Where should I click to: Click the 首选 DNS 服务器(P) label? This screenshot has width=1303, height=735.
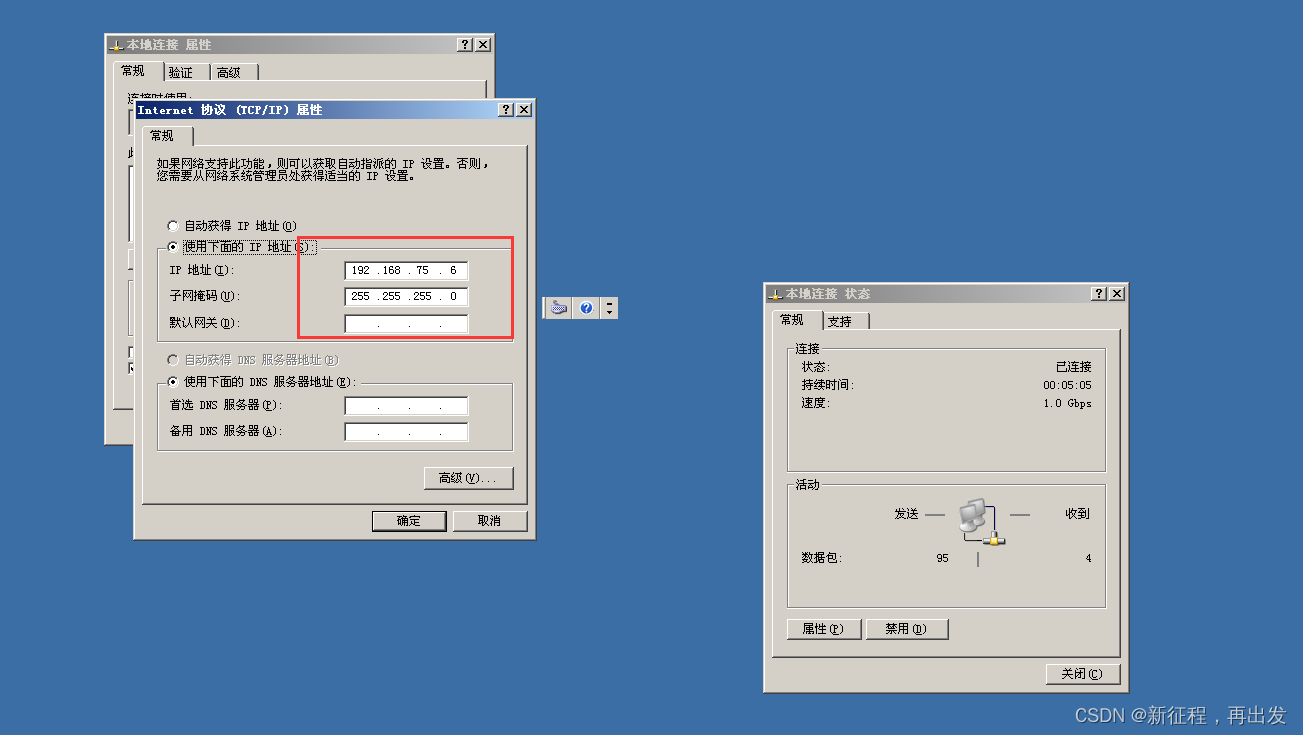[x=225, y=405]
